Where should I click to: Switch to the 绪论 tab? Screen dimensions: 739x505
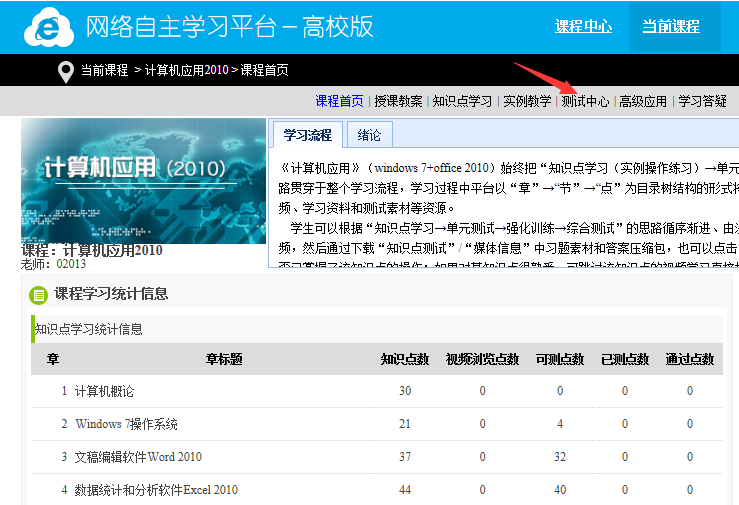370,135
